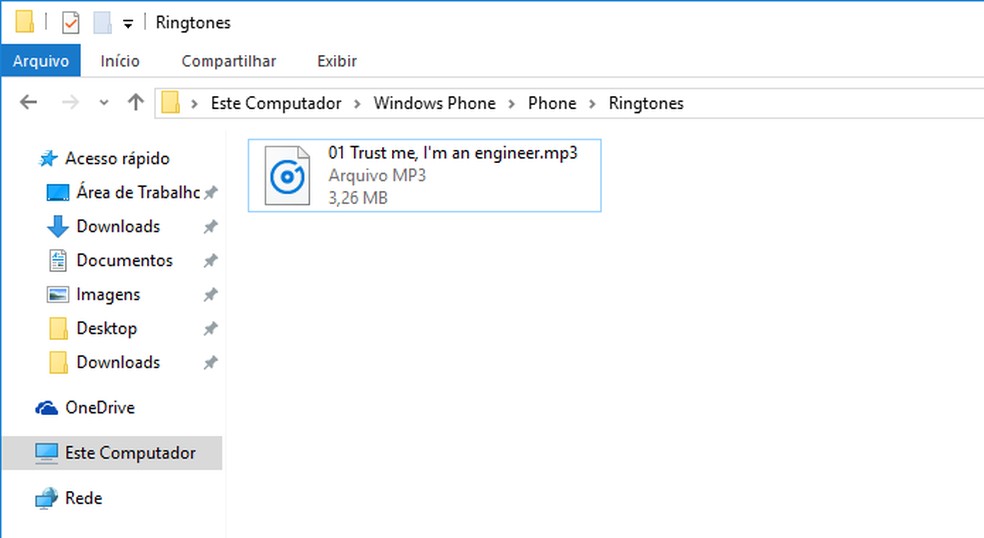Click the folder icon in the title bar

[x=24, y=21]
